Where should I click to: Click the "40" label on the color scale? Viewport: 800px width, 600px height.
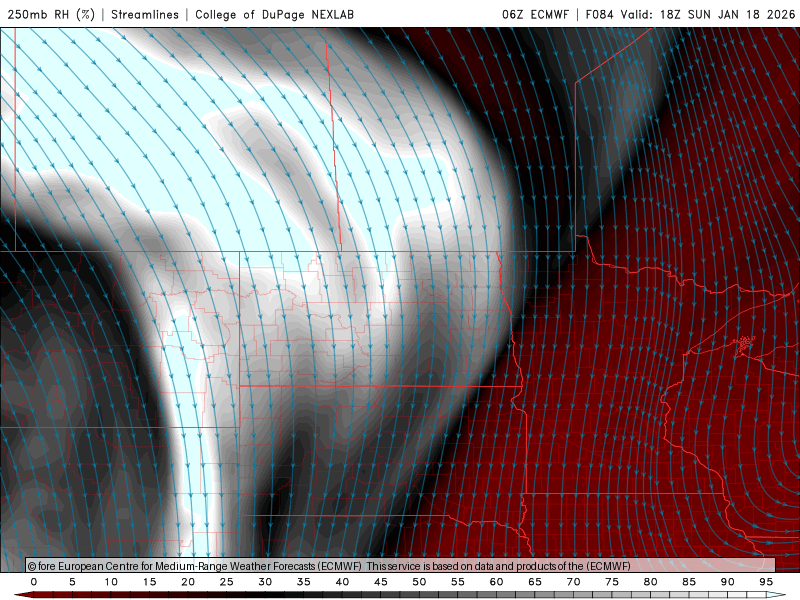342,582
